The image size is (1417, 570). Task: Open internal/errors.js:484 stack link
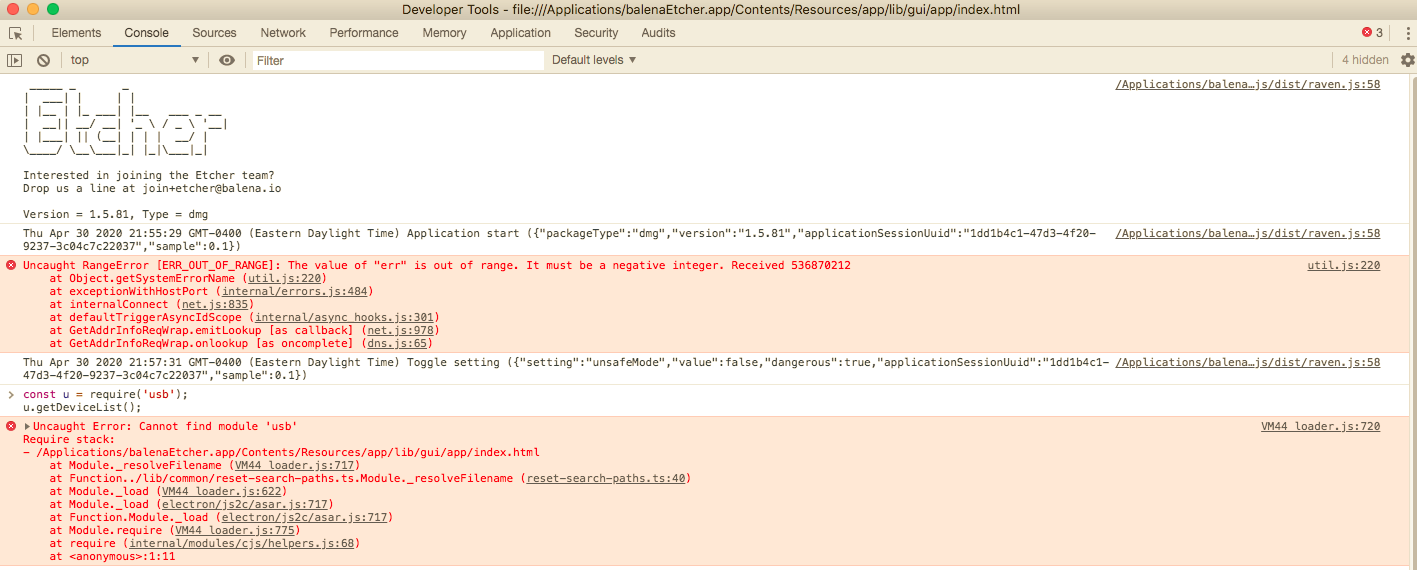pyautogui.click(x=295, y=291)
